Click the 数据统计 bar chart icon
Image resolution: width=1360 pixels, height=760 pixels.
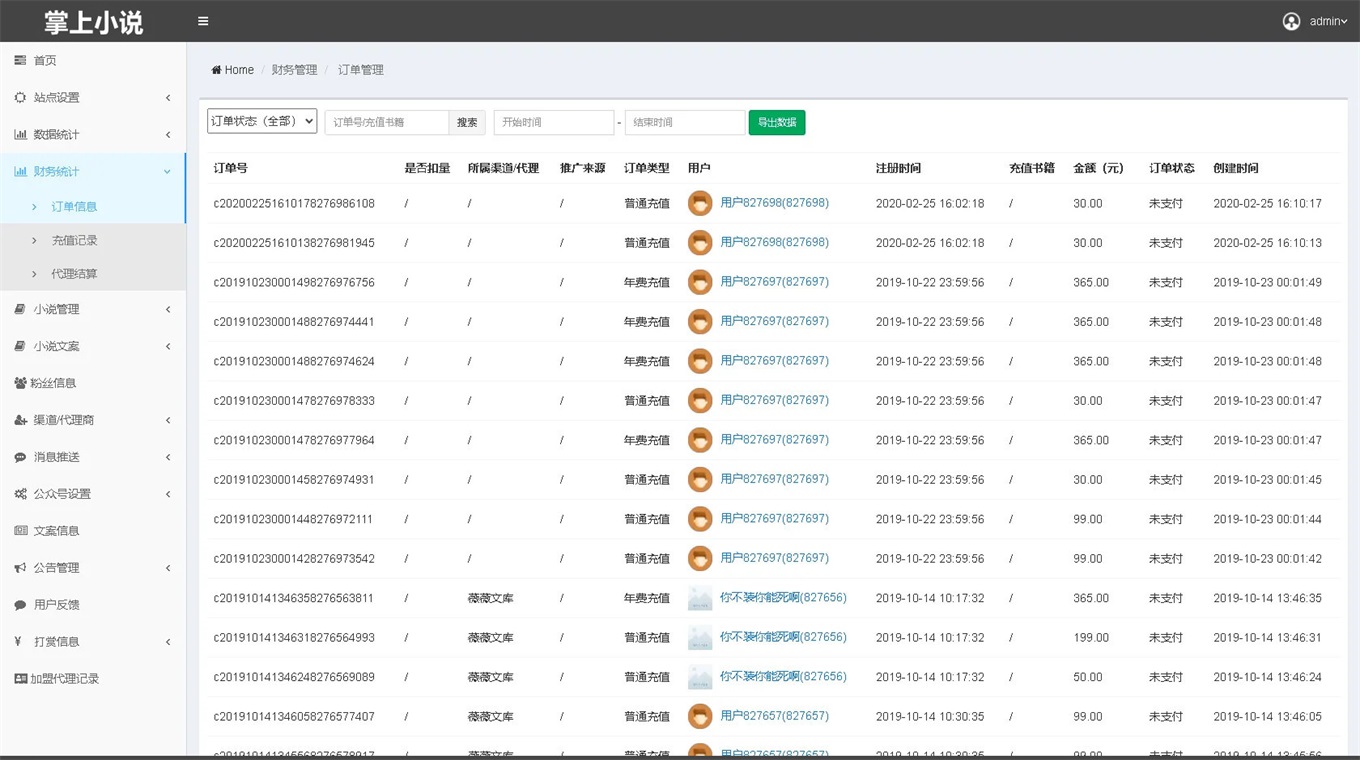(20, 134)
